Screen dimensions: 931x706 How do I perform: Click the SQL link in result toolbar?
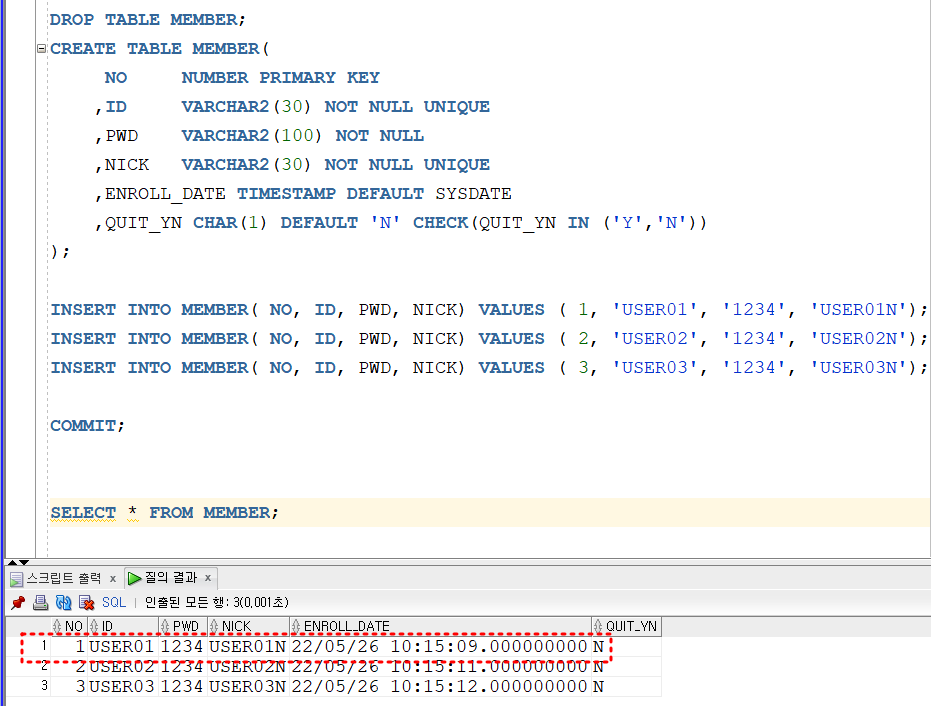pyautogui.click(x=114, y=603)
